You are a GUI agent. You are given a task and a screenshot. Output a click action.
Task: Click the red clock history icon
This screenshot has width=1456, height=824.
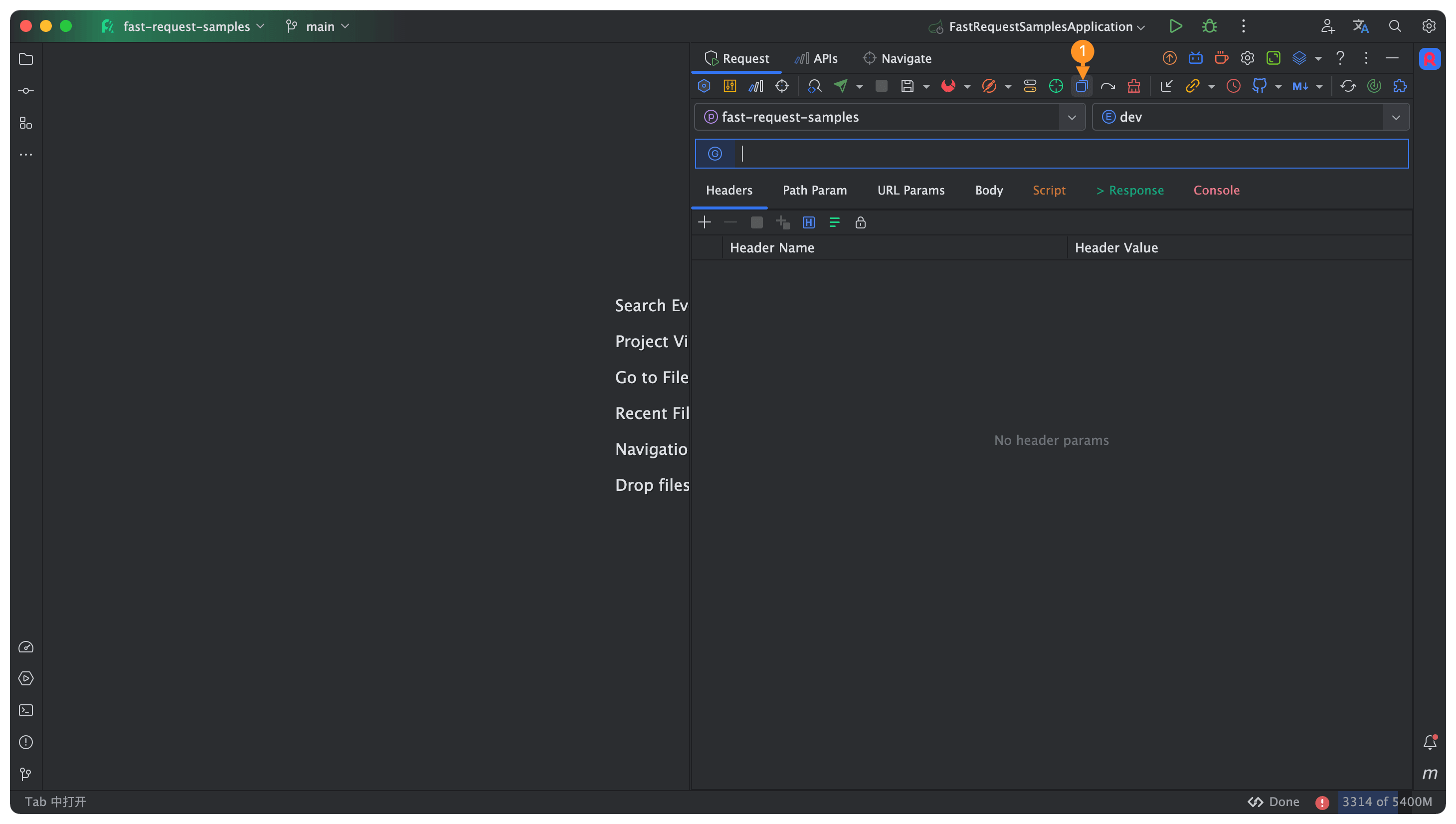[1233, 86]
